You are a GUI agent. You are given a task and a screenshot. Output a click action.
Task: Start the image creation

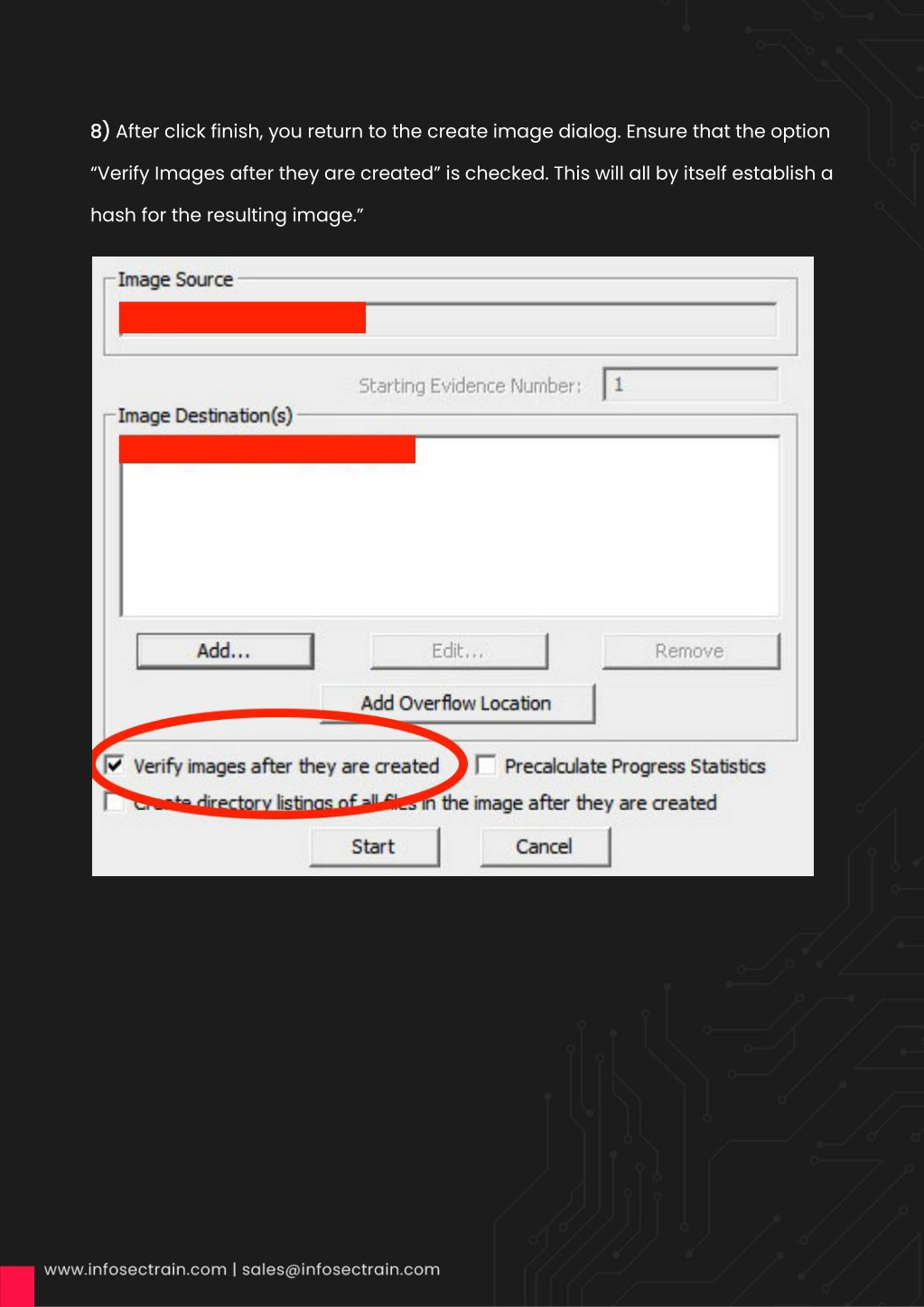coord(374,846)
